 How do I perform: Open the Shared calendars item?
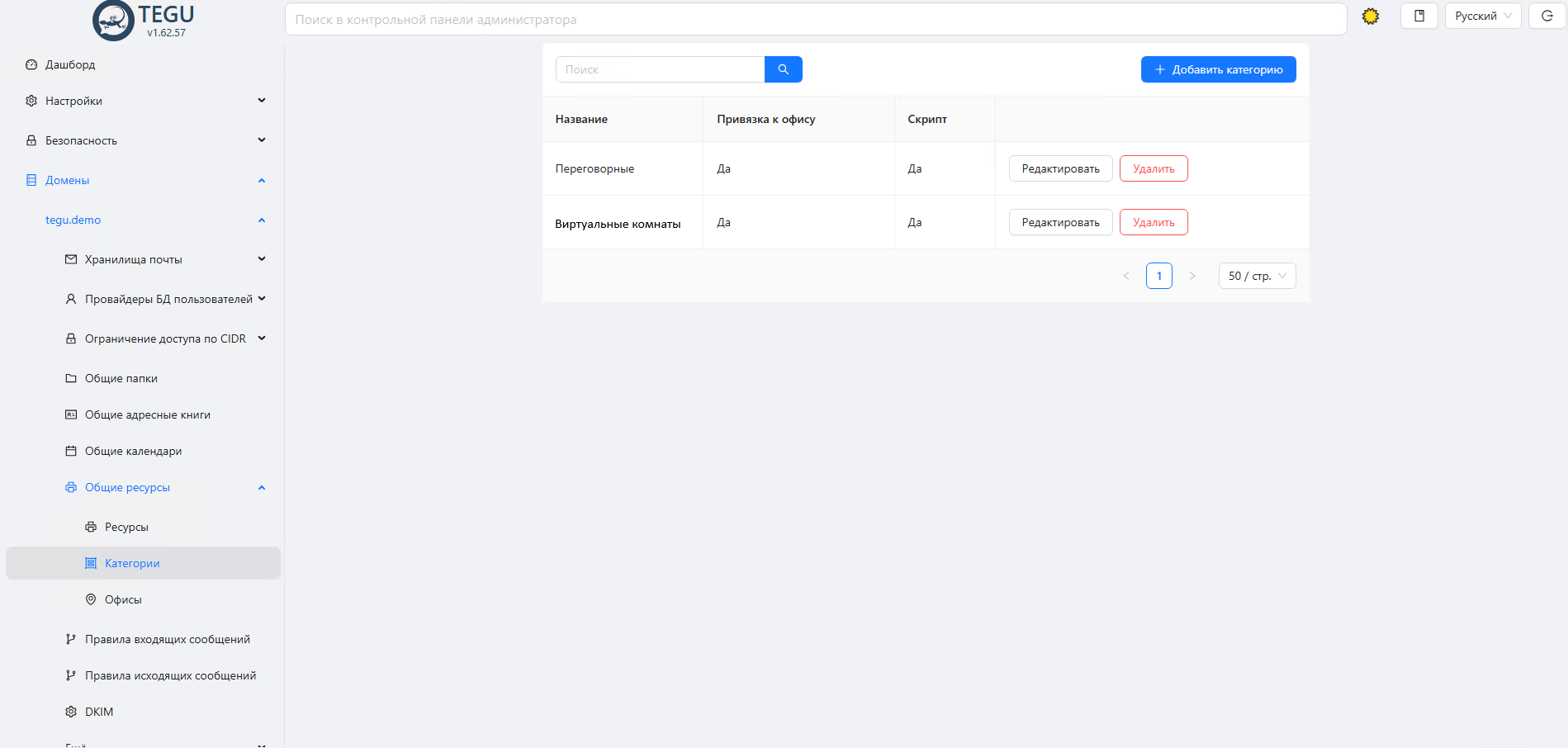[x=133, y=451]
